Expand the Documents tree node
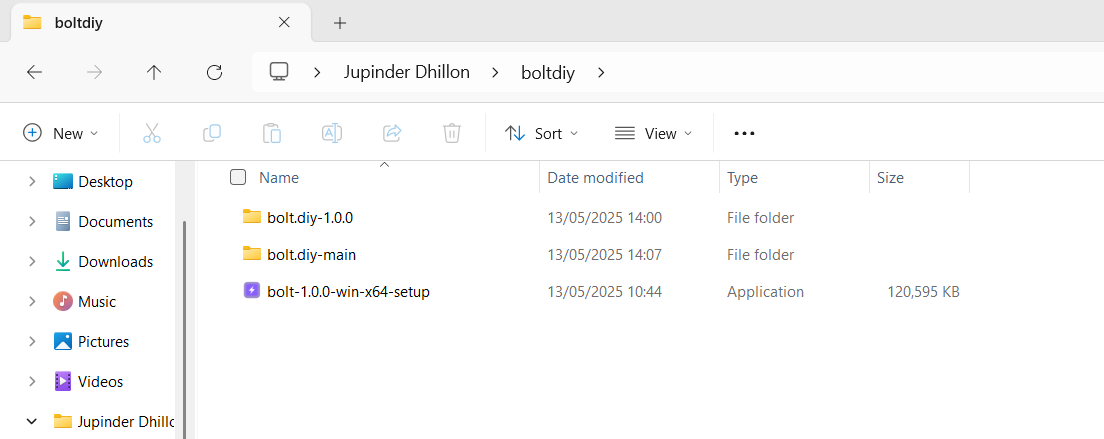Viewport: 1104px width, 439px height. click(32, 222)
